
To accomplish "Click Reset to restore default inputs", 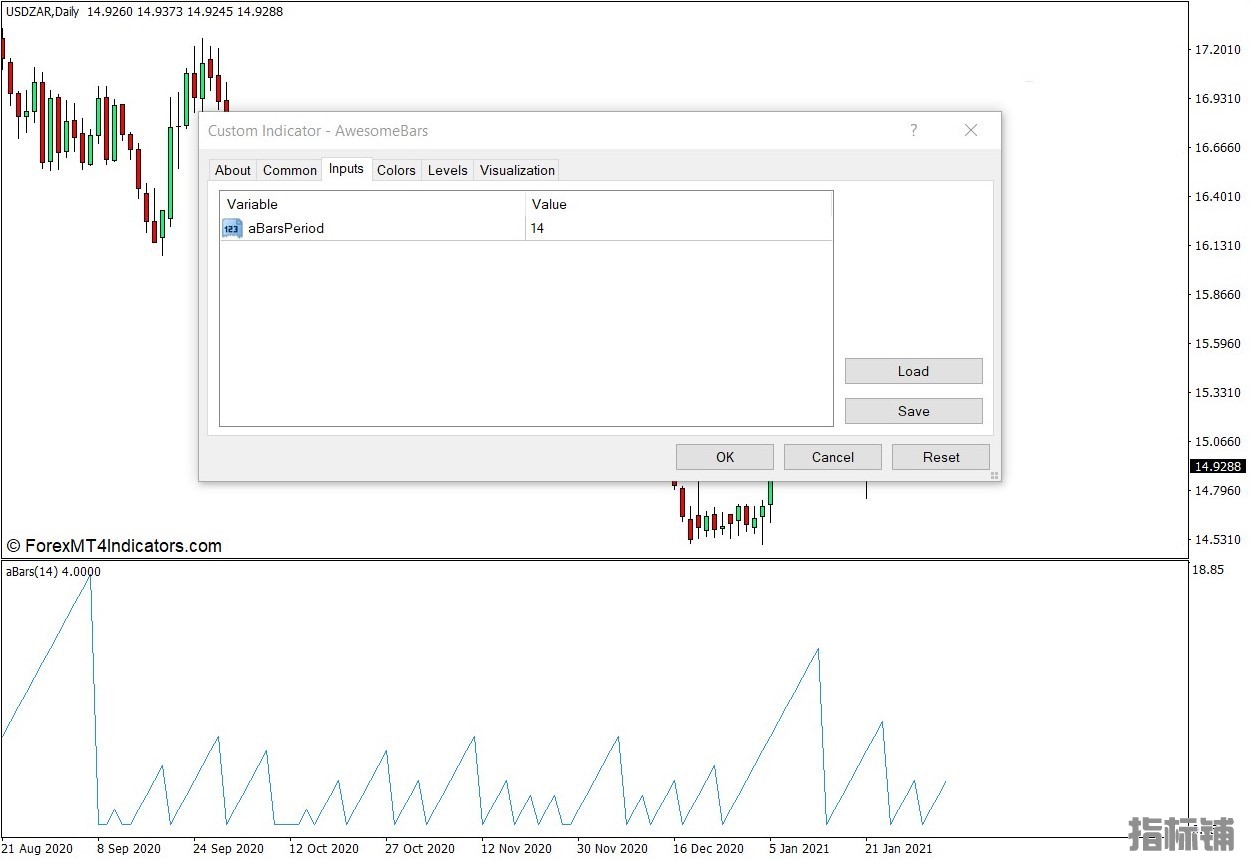I will (941, 457).
